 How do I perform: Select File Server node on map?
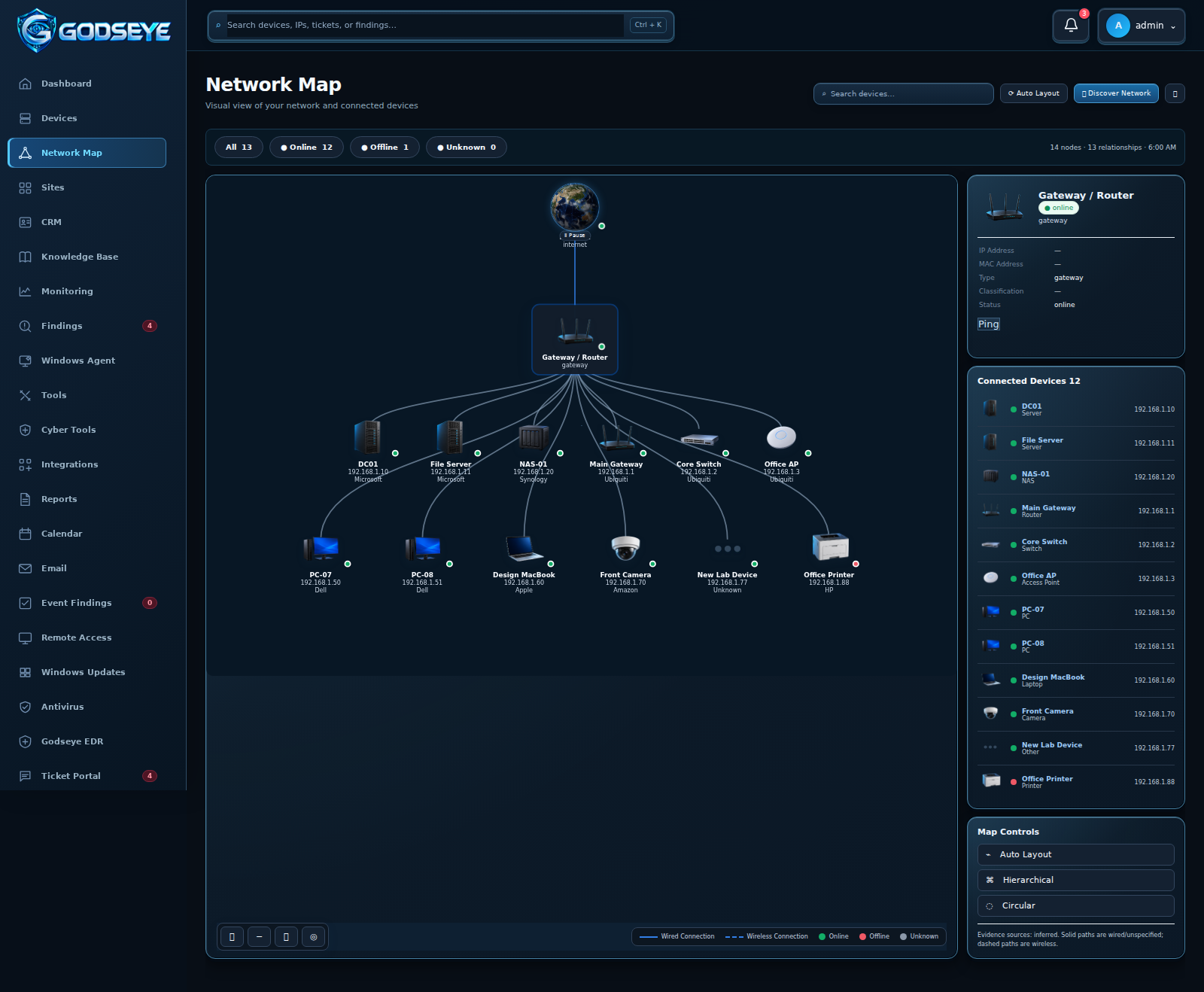[x=451, y=452]
